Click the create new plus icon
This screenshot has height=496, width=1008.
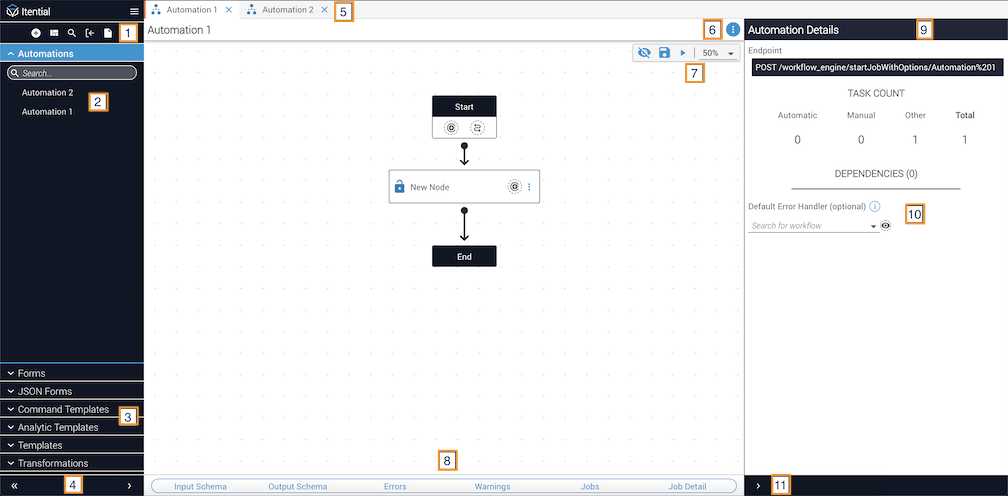36,33
